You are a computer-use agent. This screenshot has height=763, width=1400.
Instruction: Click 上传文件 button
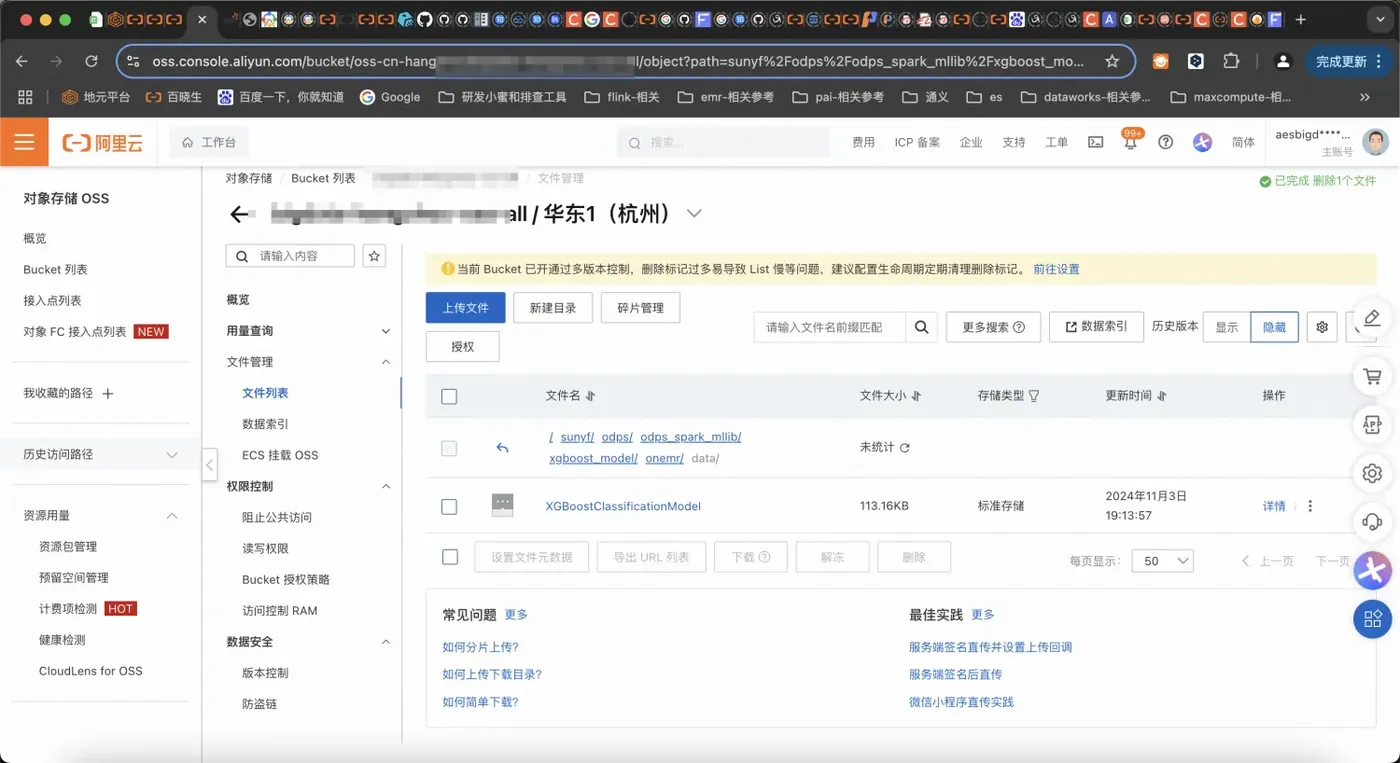pyautogui.click(x=465, y=308)
